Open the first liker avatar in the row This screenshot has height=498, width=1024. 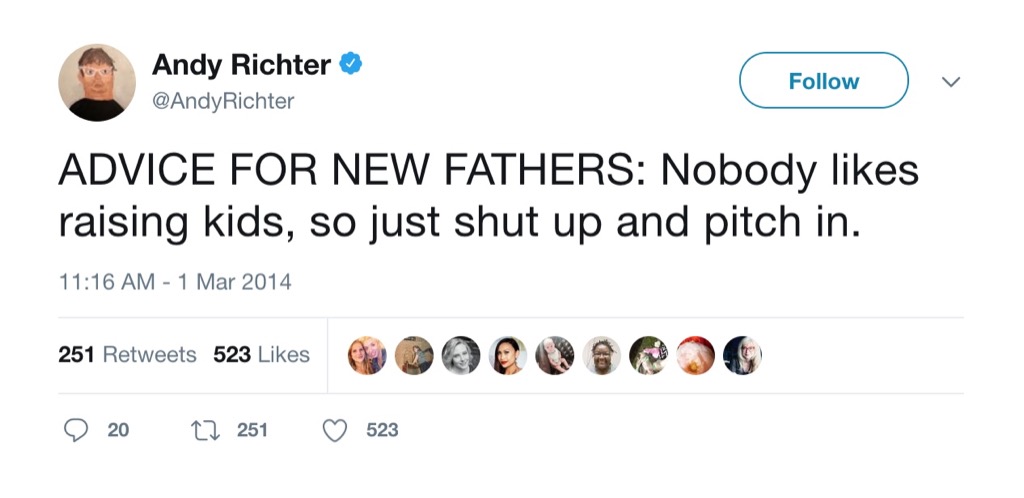tap(366, 355)
